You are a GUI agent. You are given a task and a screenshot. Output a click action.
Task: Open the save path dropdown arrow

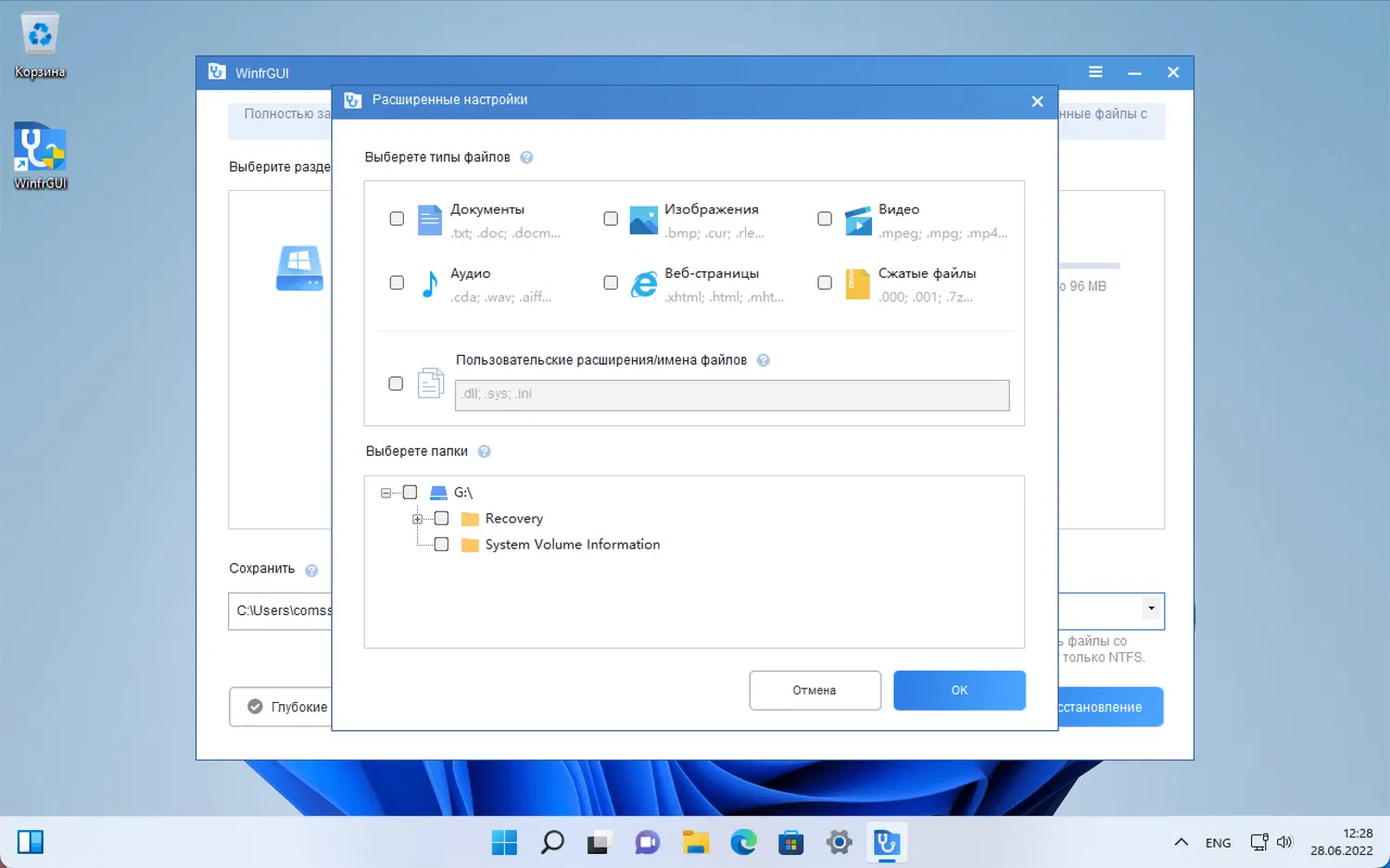1151,609
